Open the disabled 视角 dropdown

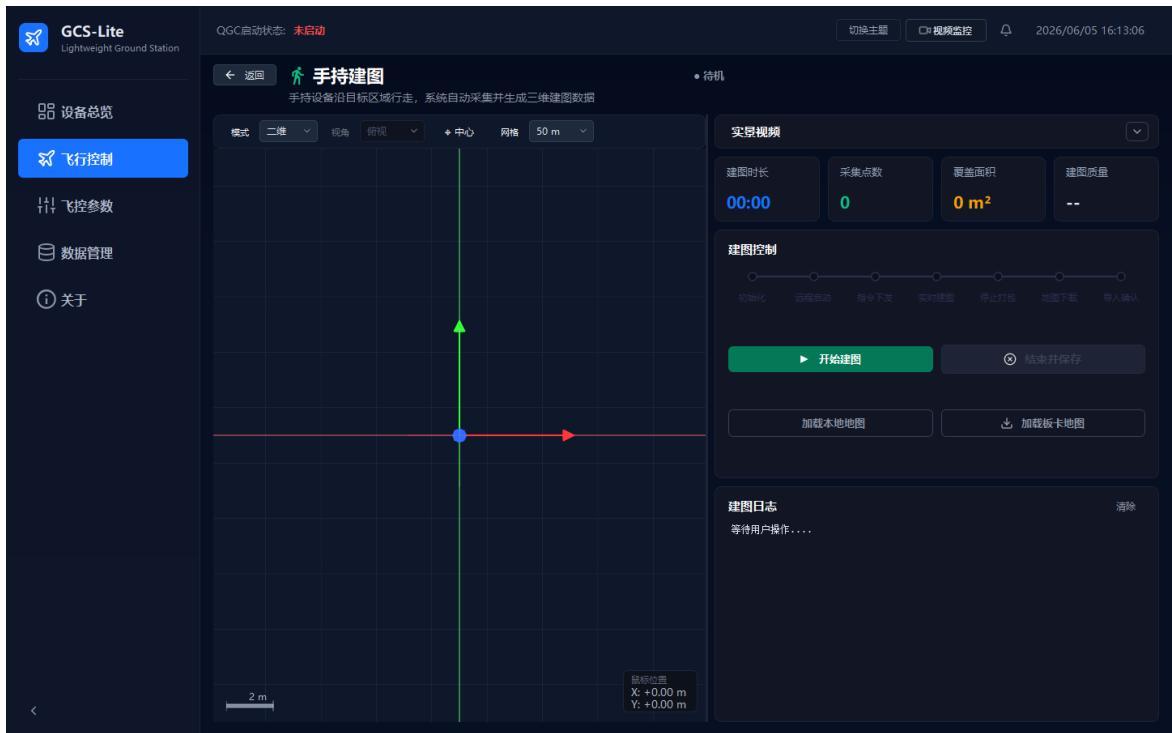point(392,132)
